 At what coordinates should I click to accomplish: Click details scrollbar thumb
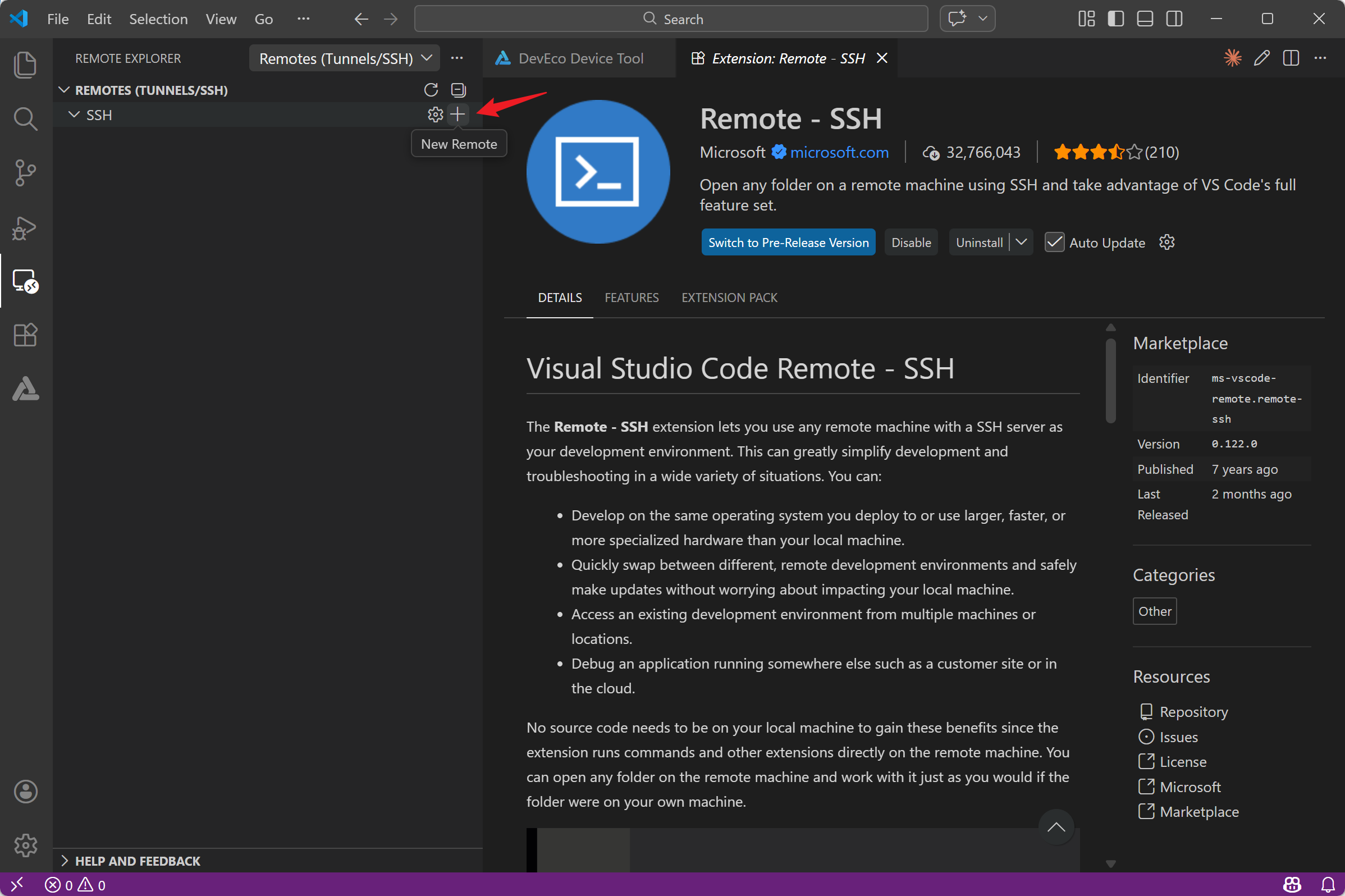coord(1110,381)
